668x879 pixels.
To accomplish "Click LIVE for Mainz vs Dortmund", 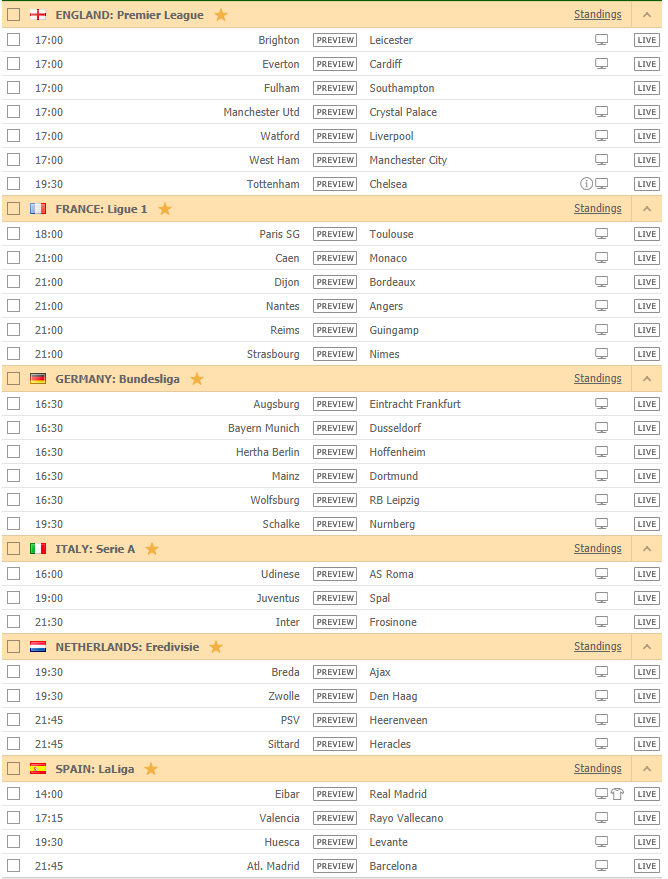I will click(646, 476).
